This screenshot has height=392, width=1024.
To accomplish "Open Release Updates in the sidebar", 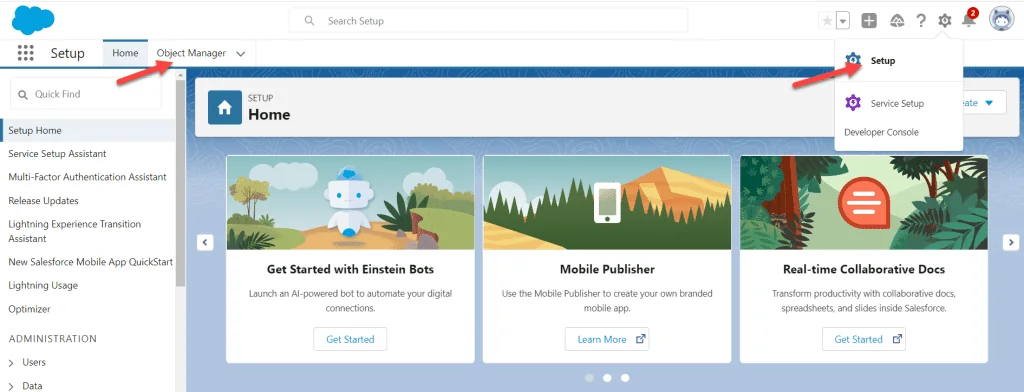I will point(43,201).
